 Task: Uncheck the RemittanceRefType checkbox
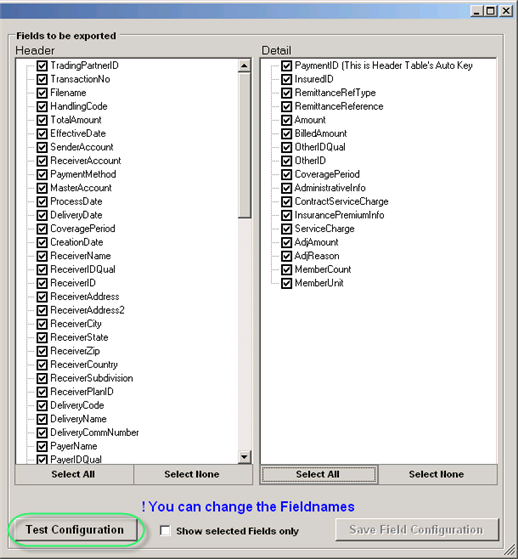(287, 93)
